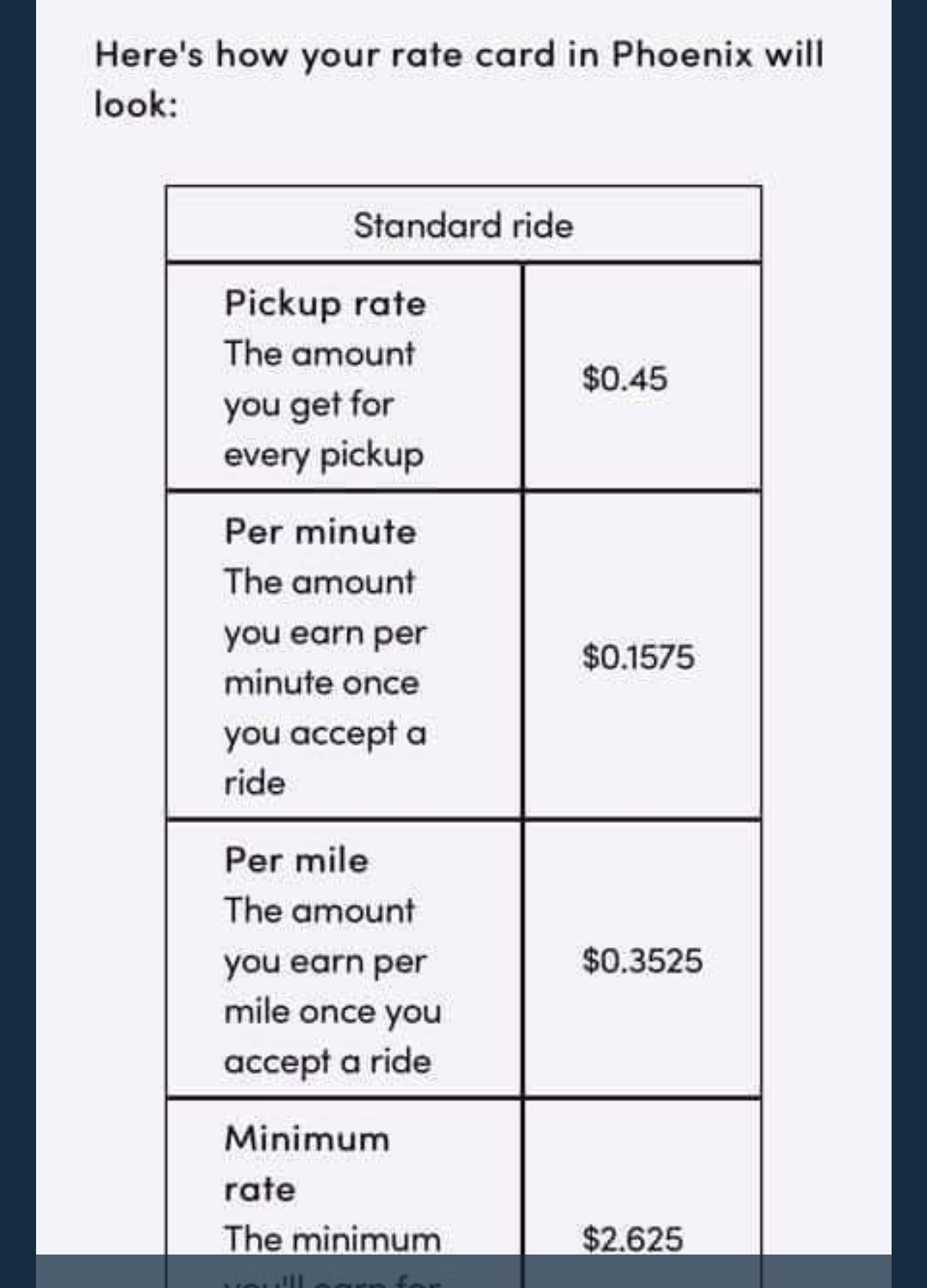
Task: Click "every pickup" in pickup description
Action: pyautogui.click(x=324, y=455)
